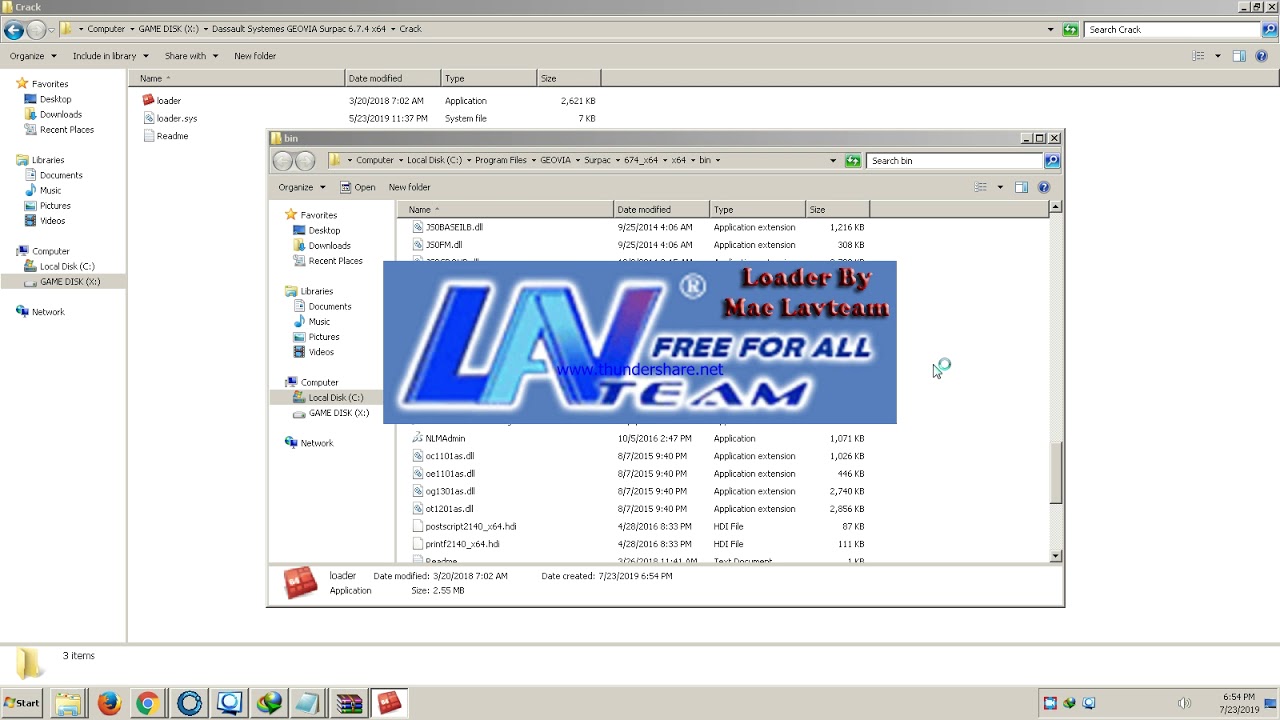Open Share with dropdown

tap(190, 56)
